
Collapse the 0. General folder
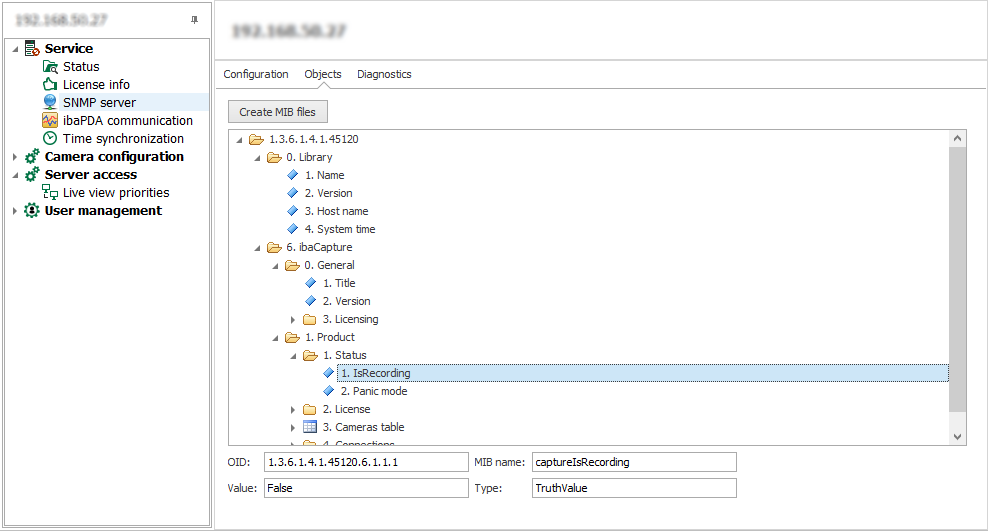click(276, 267)
